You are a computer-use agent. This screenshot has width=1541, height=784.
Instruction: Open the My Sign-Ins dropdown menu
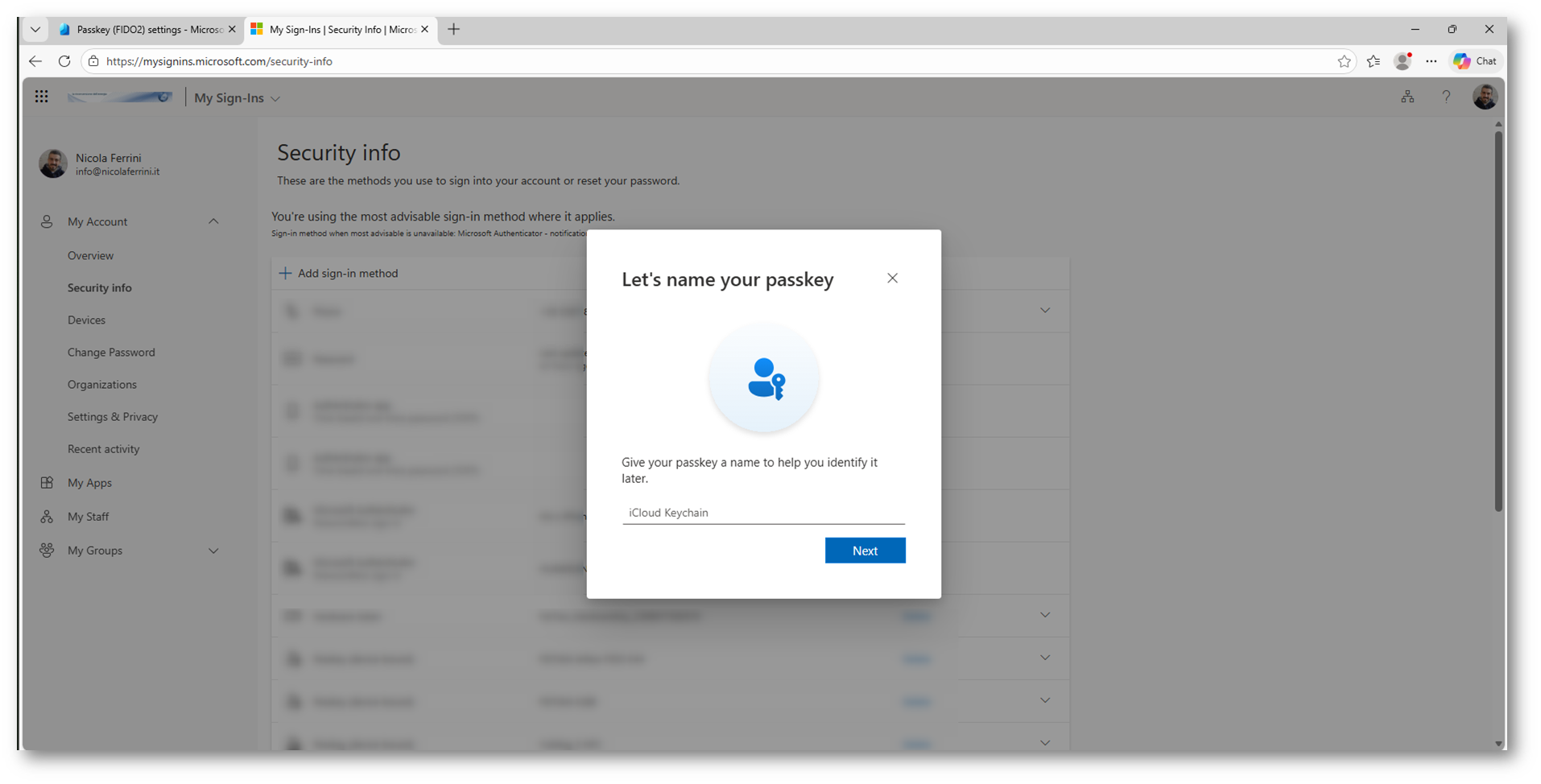point(238,98)
